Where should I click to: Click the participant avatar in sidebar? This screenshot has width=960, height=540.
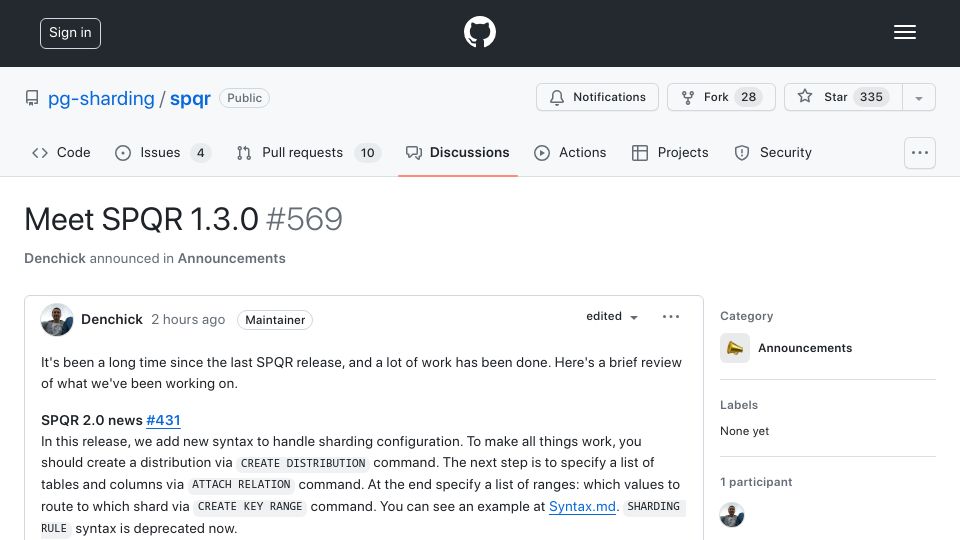pyautogui.click(x=732, y=515)
